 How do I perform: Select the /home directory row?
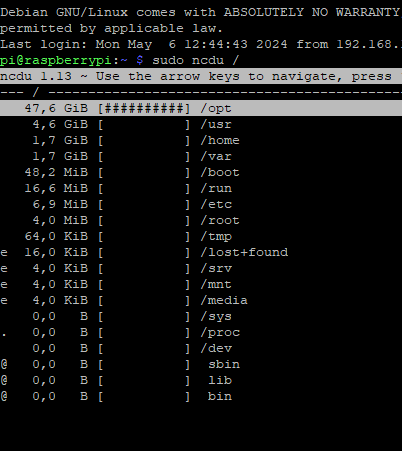(201, 140)
